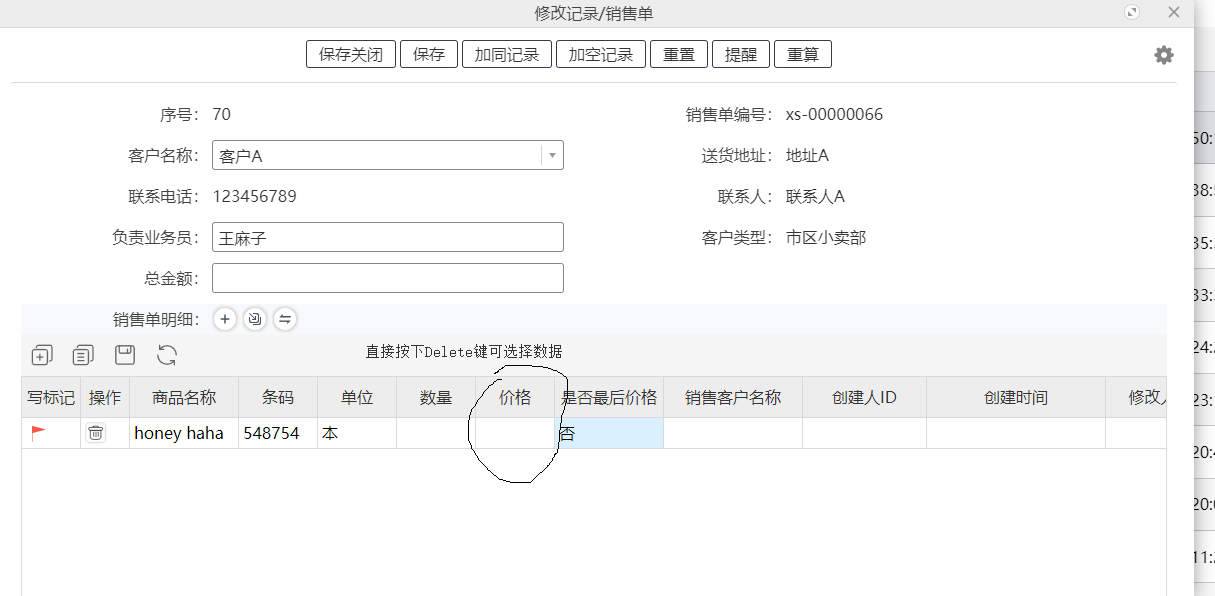Click the spiral icon beside 销售单明细
1215x596 pixels.
255,319
